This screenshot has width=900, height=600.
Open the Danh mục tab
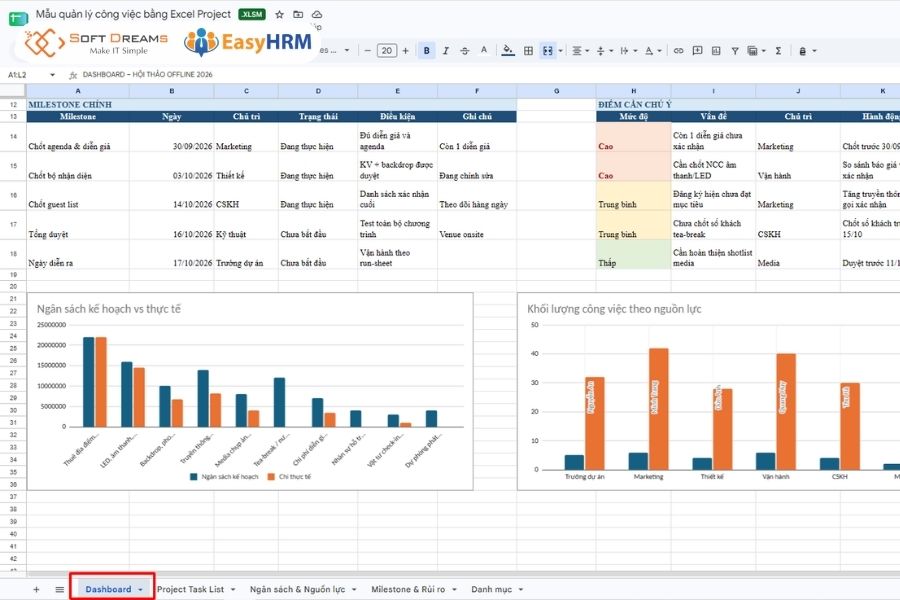click(x=491, y=589)
